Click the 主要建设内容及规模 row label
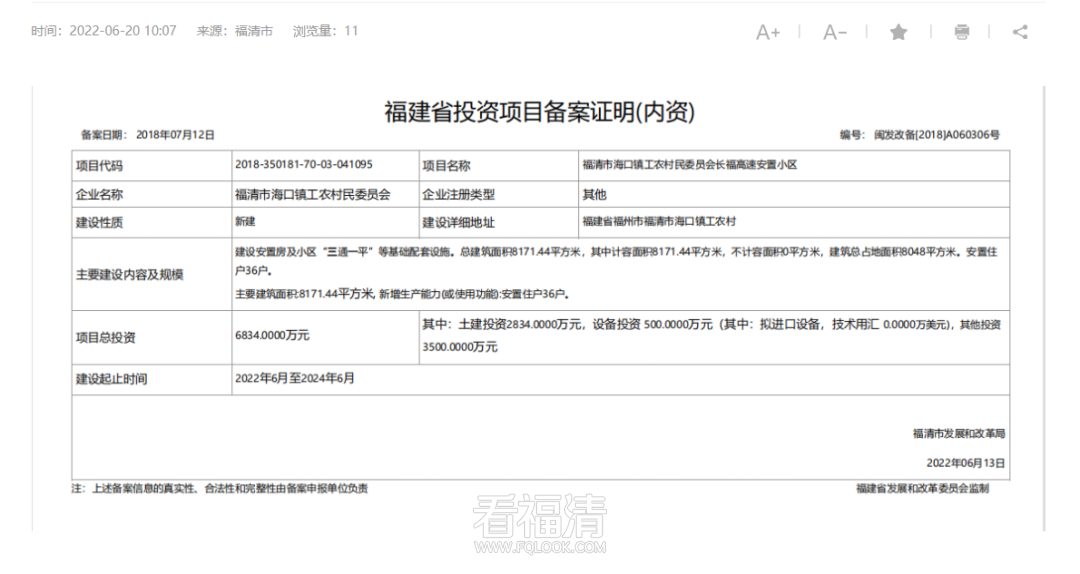This screenshot has height=574, width=1080. click(x=129, y=274)
